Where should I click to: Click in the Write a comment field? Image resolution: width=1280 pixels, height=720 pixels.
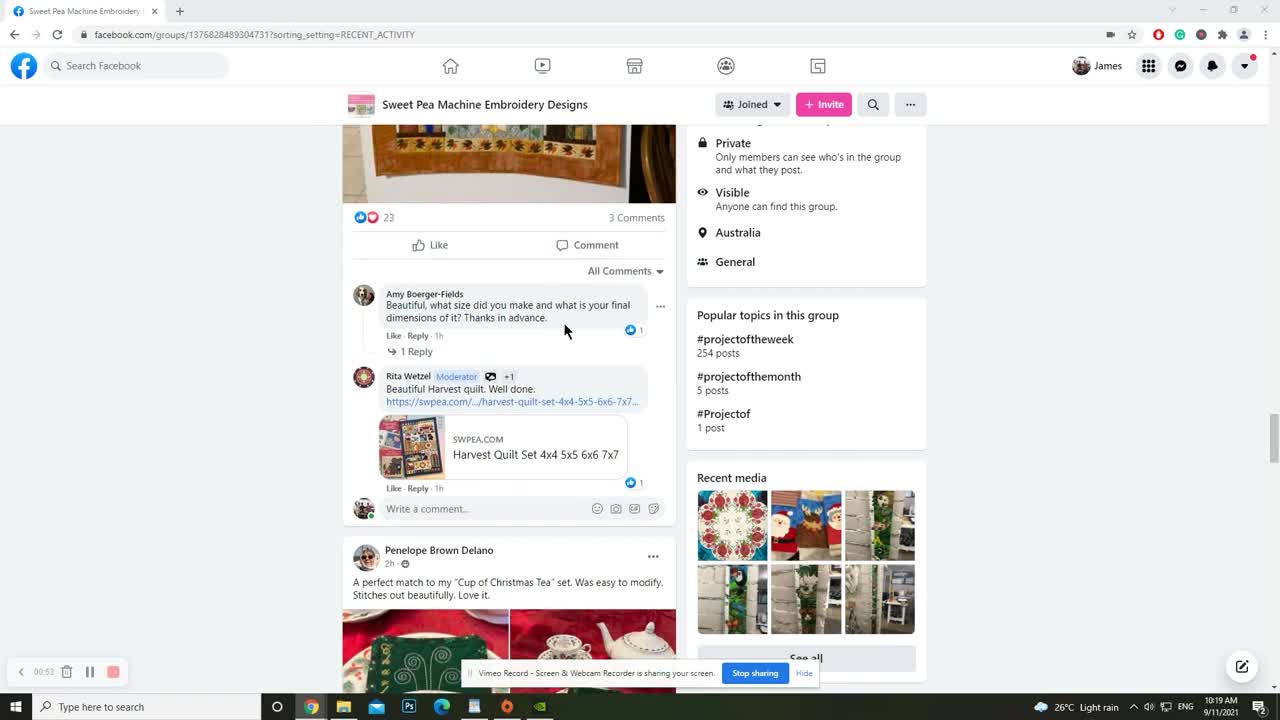click(486, 509)
